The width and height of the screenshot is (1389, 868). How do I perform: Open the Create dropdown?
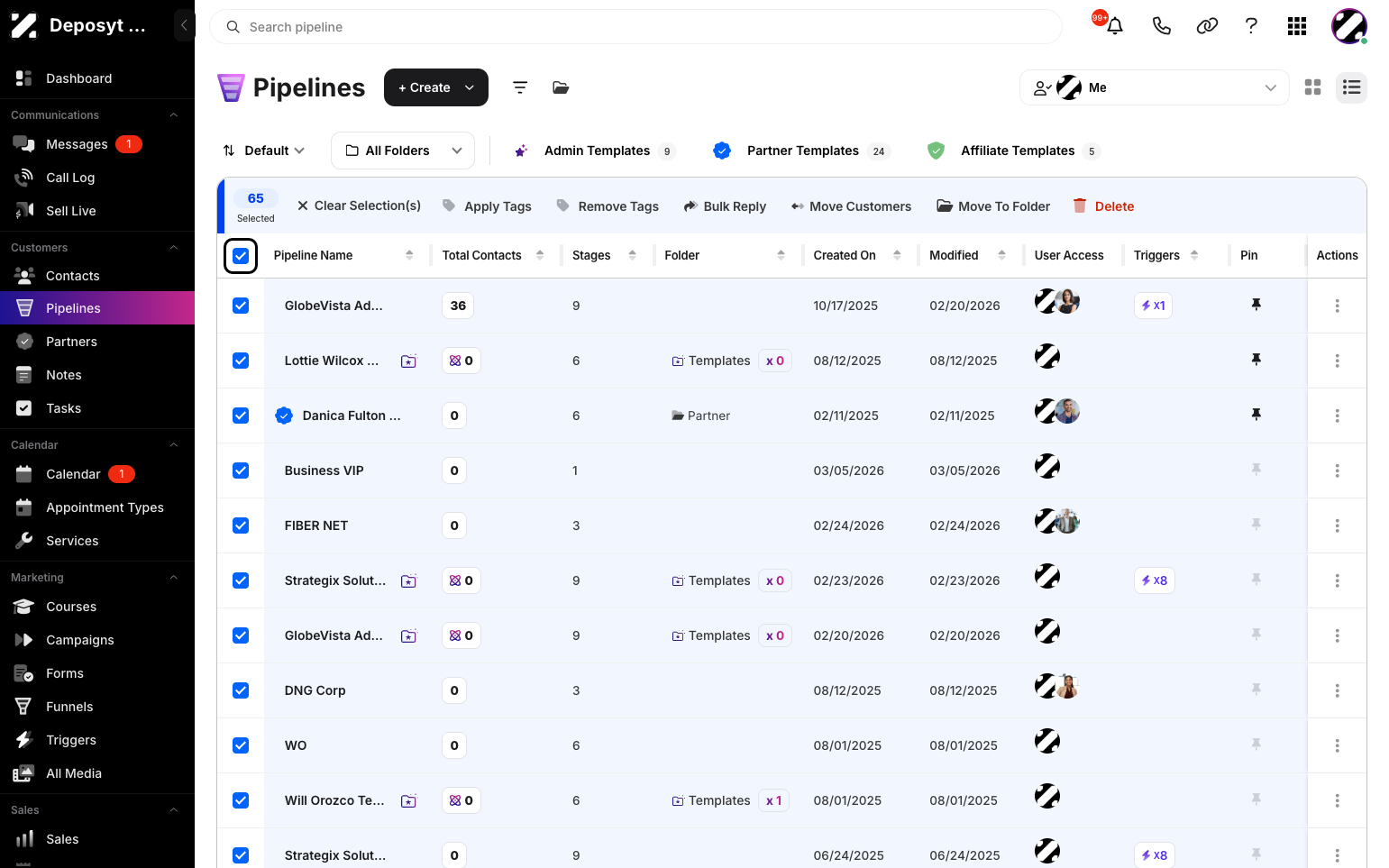click(x=436, y=87)
